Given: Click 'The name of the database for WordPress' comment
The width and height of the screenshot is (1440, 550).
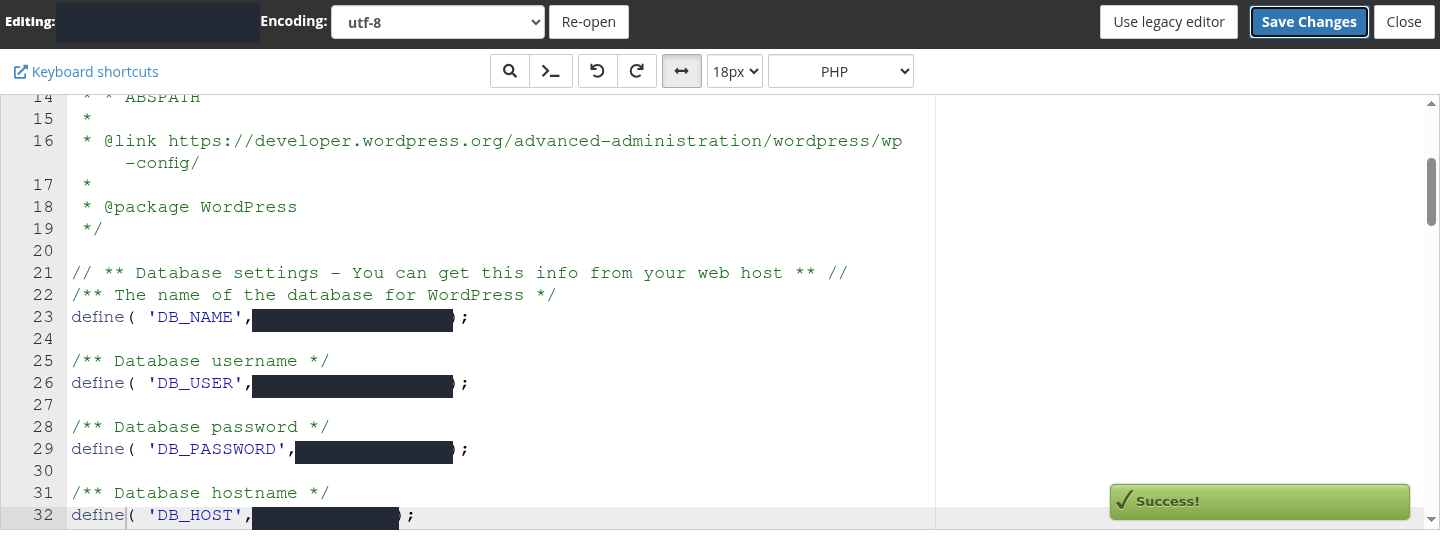Looking at the screenshot, I should tap(314, 295).
